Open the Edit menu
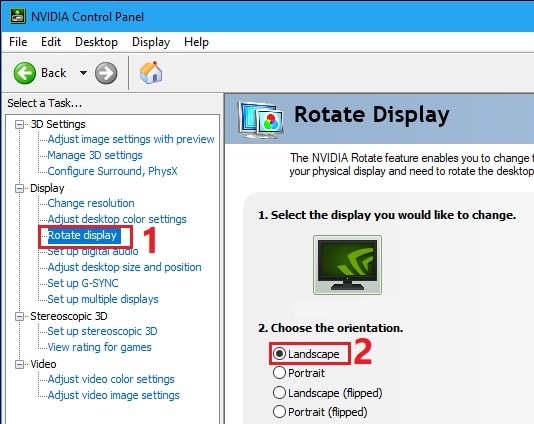534x424 pixels. [x=51, y=42]
